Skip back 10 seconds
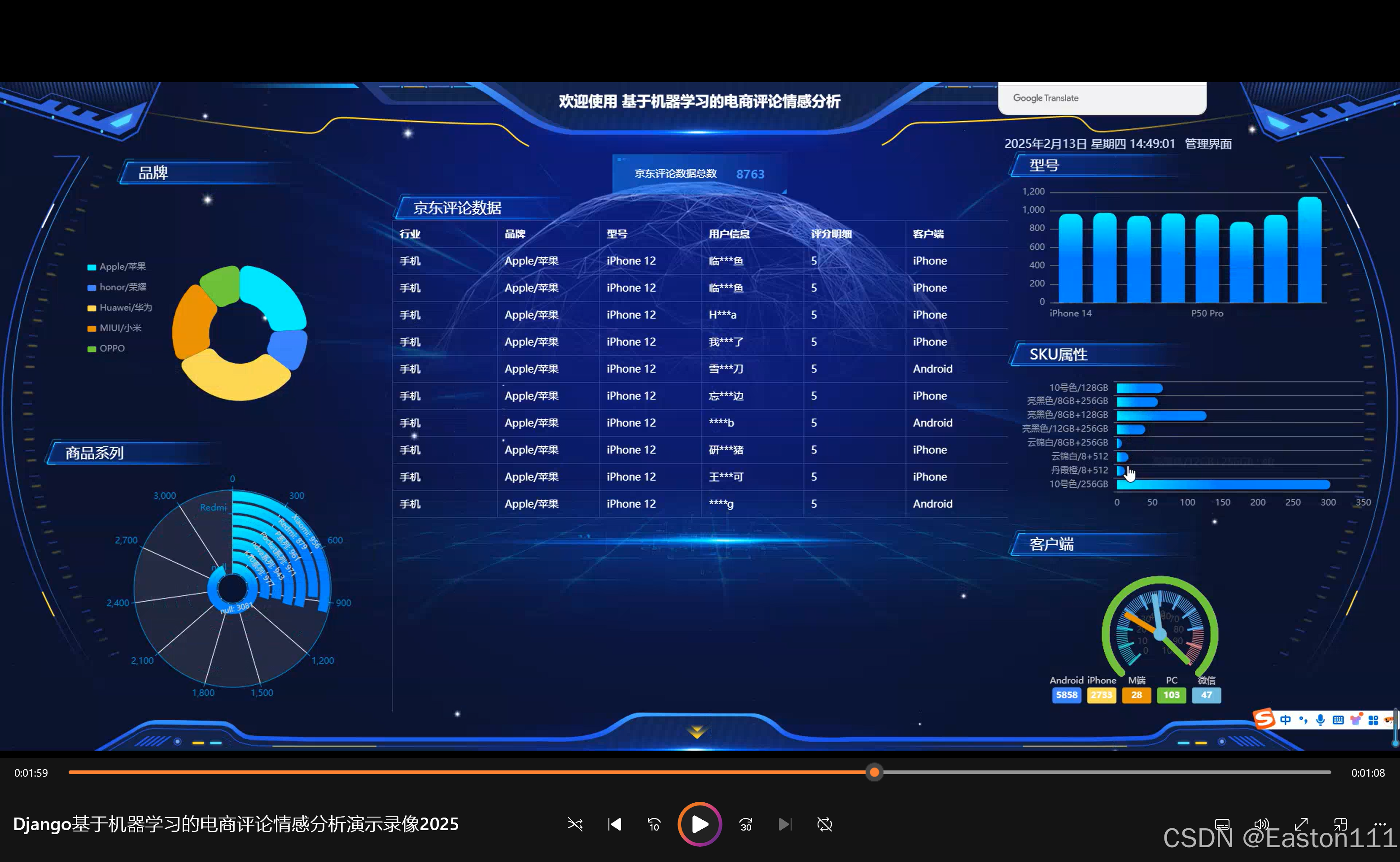The height and width of the screenshot is (862, 1400). (654, 824)
